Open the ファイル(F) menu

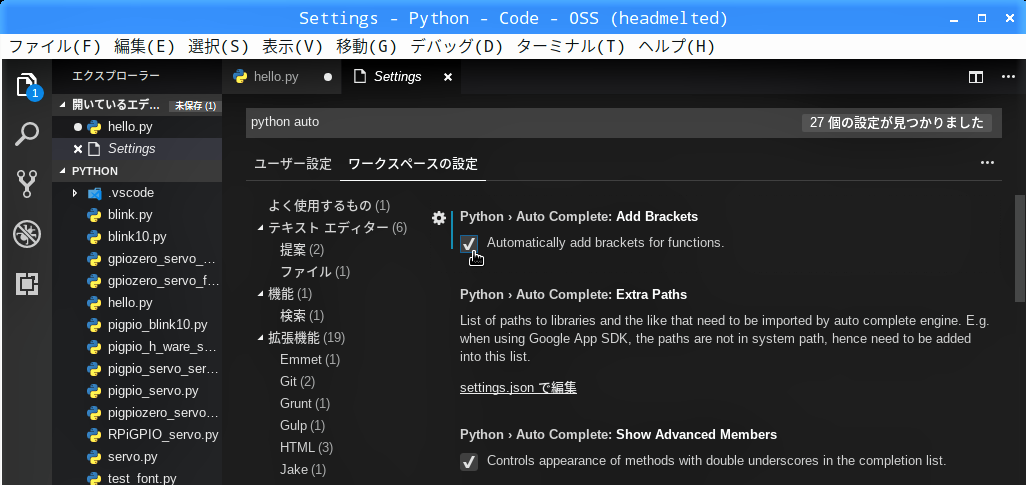coord(55,46)
